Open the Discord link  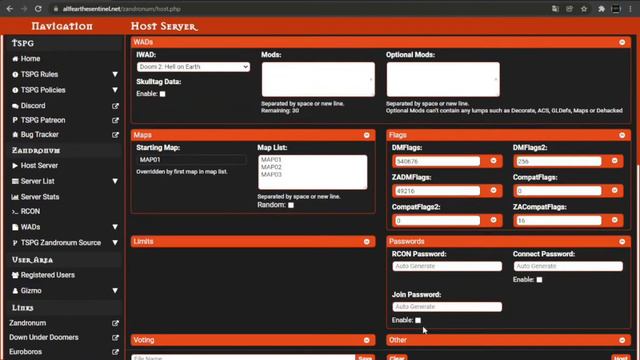(33, 106)
